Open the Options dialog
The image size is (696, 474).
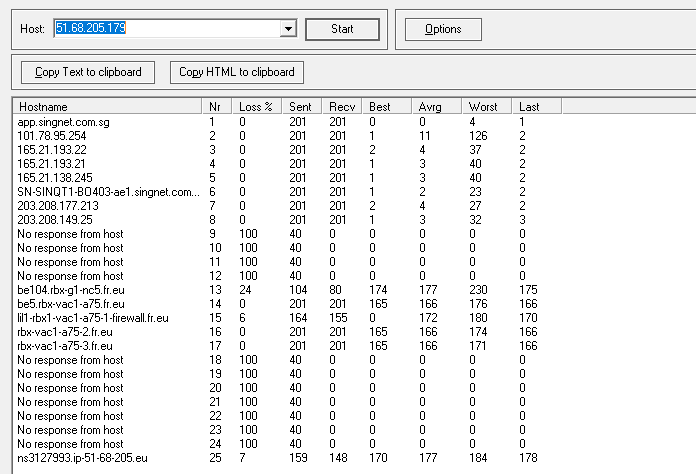443,29
